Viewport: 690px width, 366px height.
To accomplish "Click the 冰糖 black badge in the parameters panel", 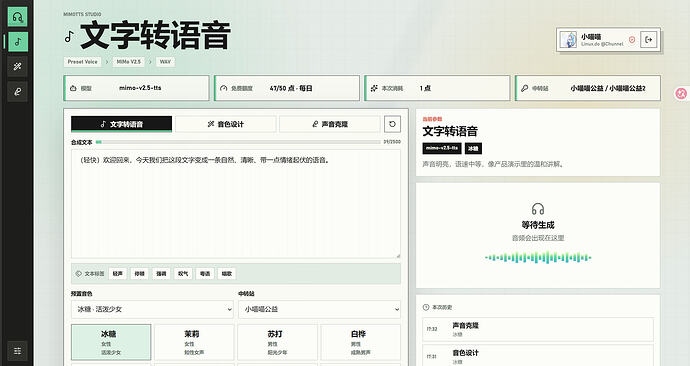I will coord(473,148).
